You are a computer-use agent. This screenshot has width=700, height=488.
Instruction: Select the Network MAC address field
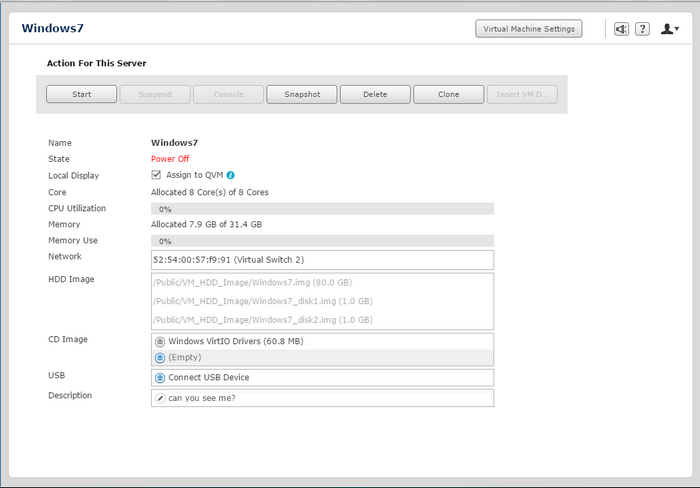point(322,260)
